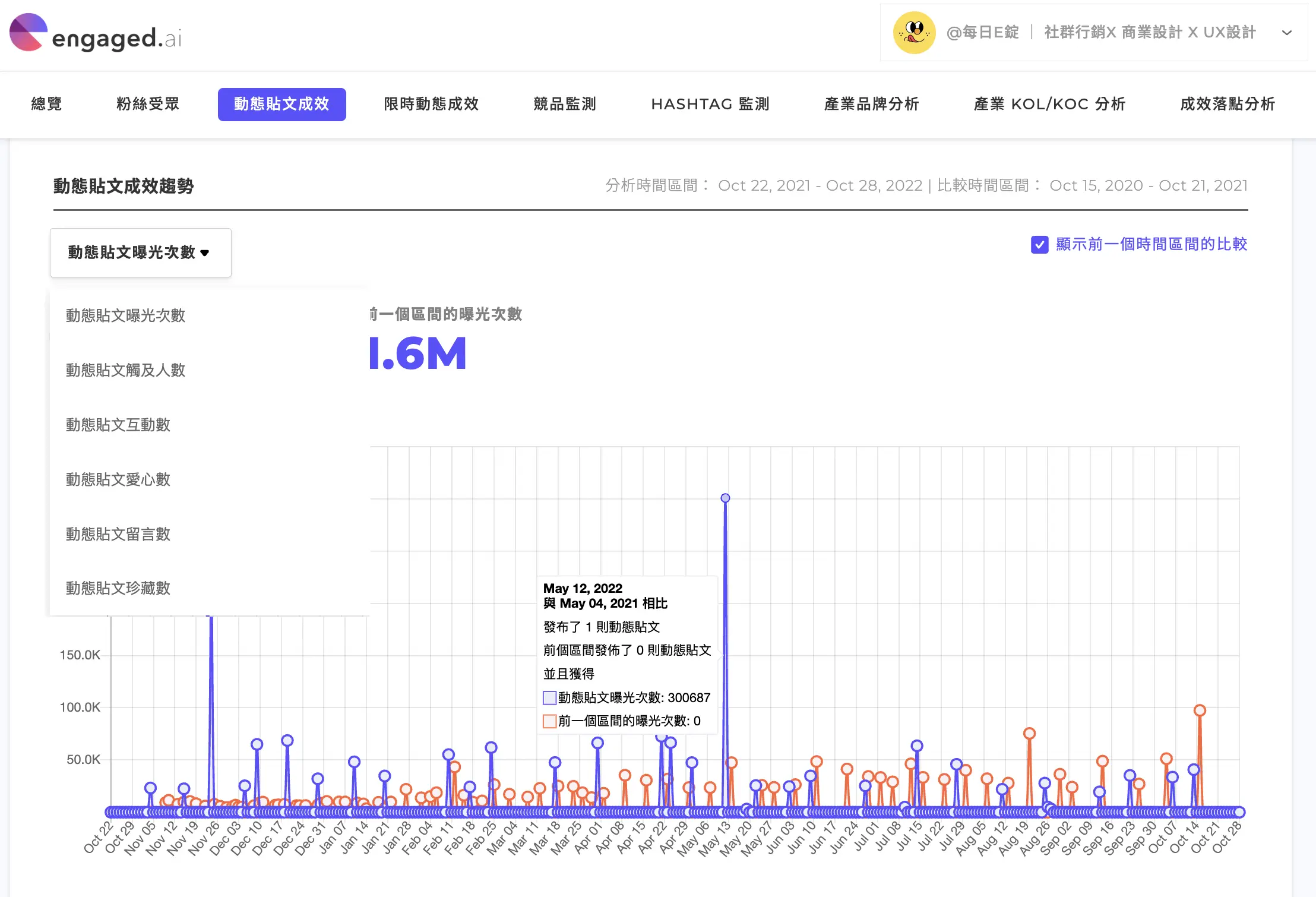Open the 產業品牌分析 tab
Screen dimensions: 1316x897
point(871,104)
